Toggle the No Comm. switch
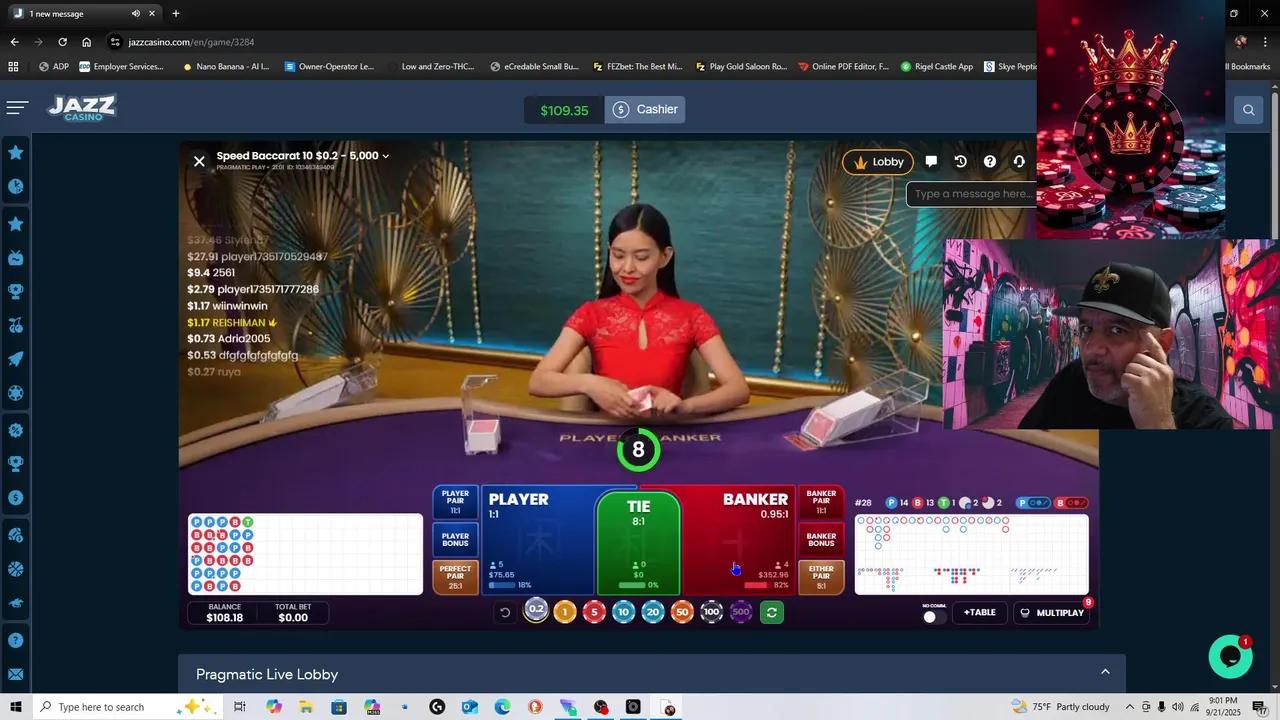This screenshot has width=1280, height=720. coord(933,616)
